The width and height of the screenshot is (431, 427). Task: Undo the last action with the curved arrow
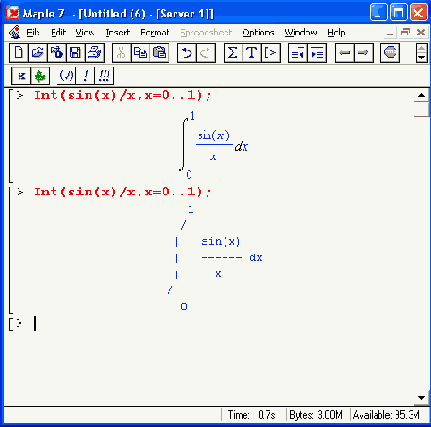click(187, 53)
